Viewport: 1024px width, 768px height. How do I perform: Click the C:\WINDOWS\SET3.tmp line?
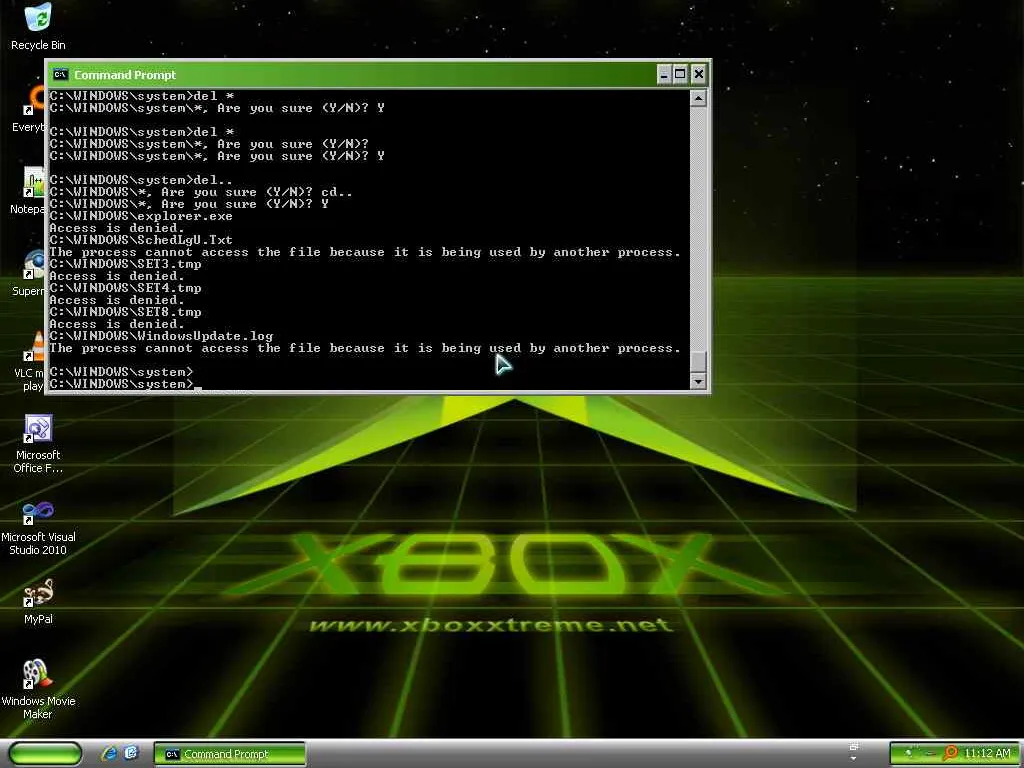pos(125,264)
